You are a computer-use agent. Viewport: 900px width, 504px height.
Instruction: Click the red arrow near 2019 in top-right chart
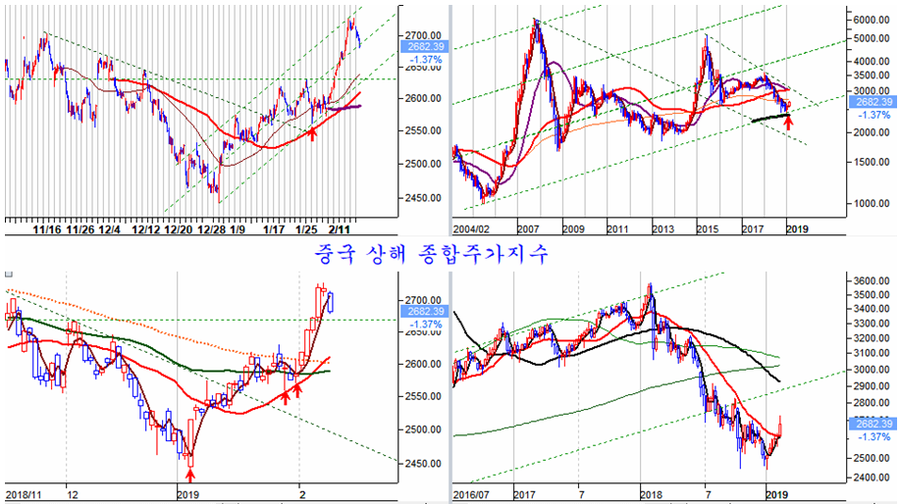pos(788,122)
